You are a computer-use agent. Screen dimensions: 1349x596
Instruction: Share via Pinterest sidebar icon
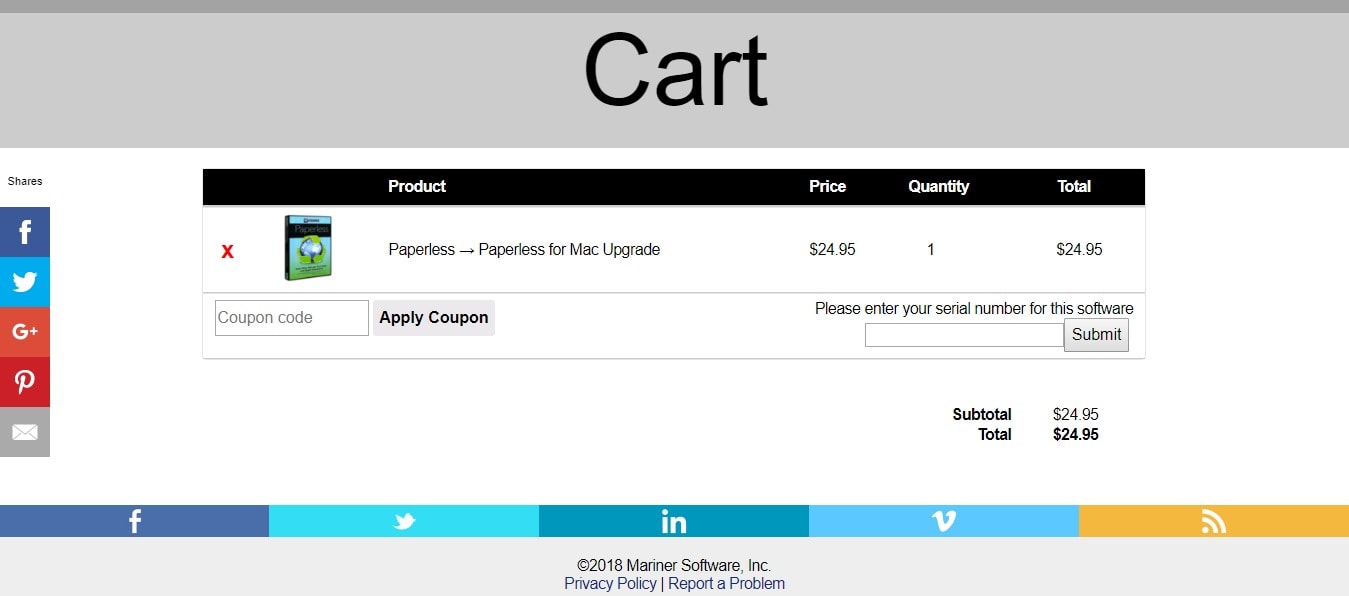[25, 382]
